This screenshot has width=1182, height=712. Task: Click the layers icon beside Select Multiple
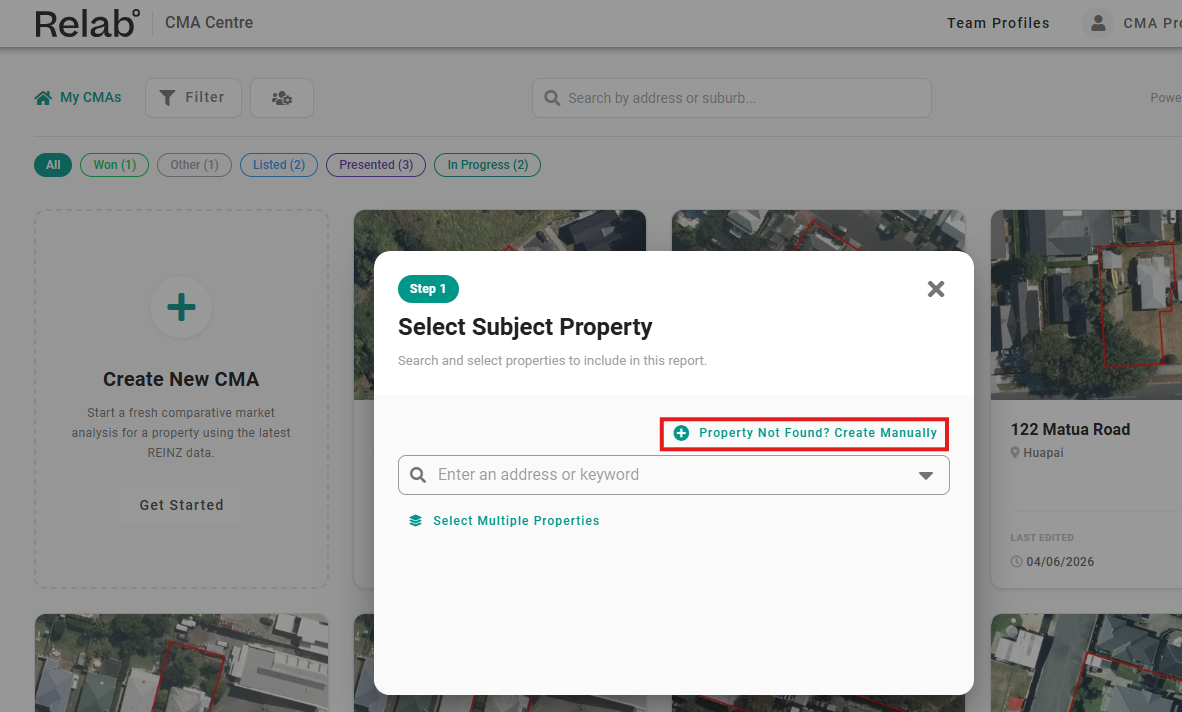pyautogui.click(x=415, y=521)
